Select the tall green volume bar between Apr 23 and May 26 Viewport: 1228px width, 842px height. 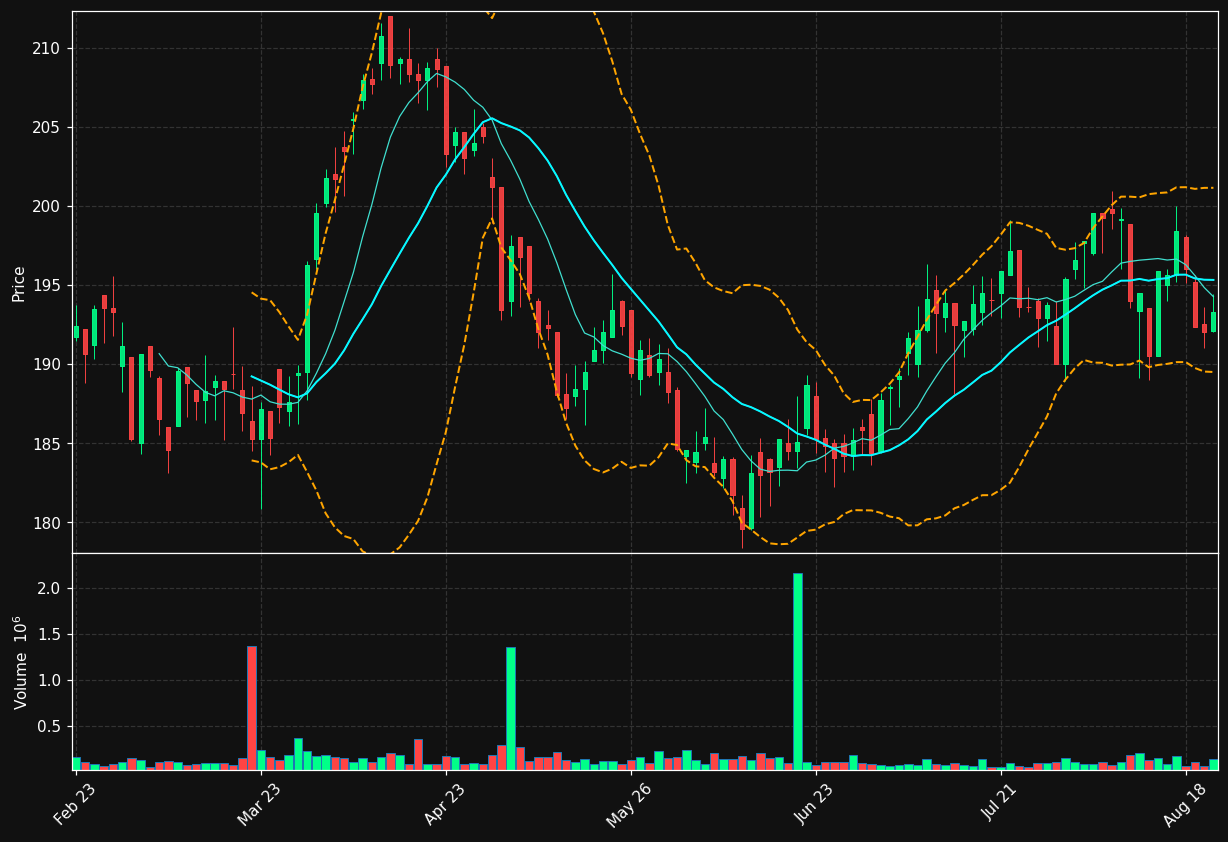(x=510, y=708)
